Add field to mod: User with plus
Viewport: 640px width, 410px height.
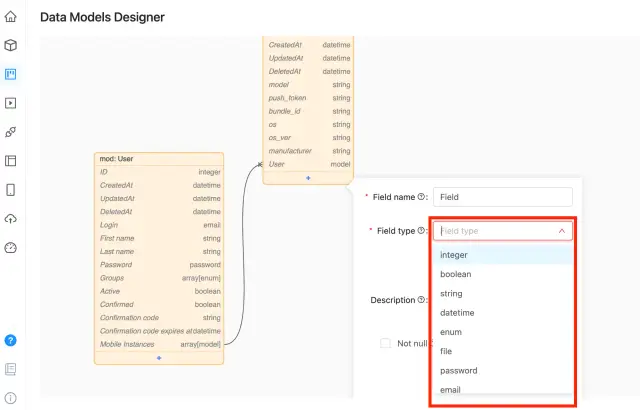click(158, 357)
